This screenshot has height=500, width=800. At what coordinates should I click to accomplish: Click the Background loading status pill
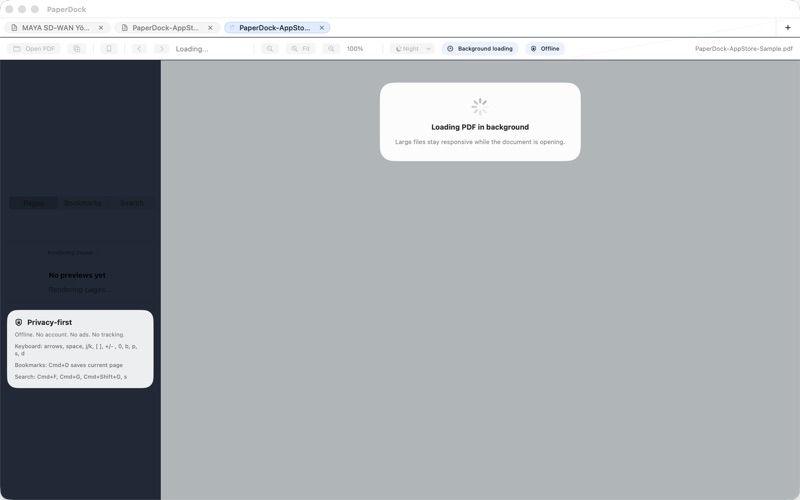[x=480, y=48]
